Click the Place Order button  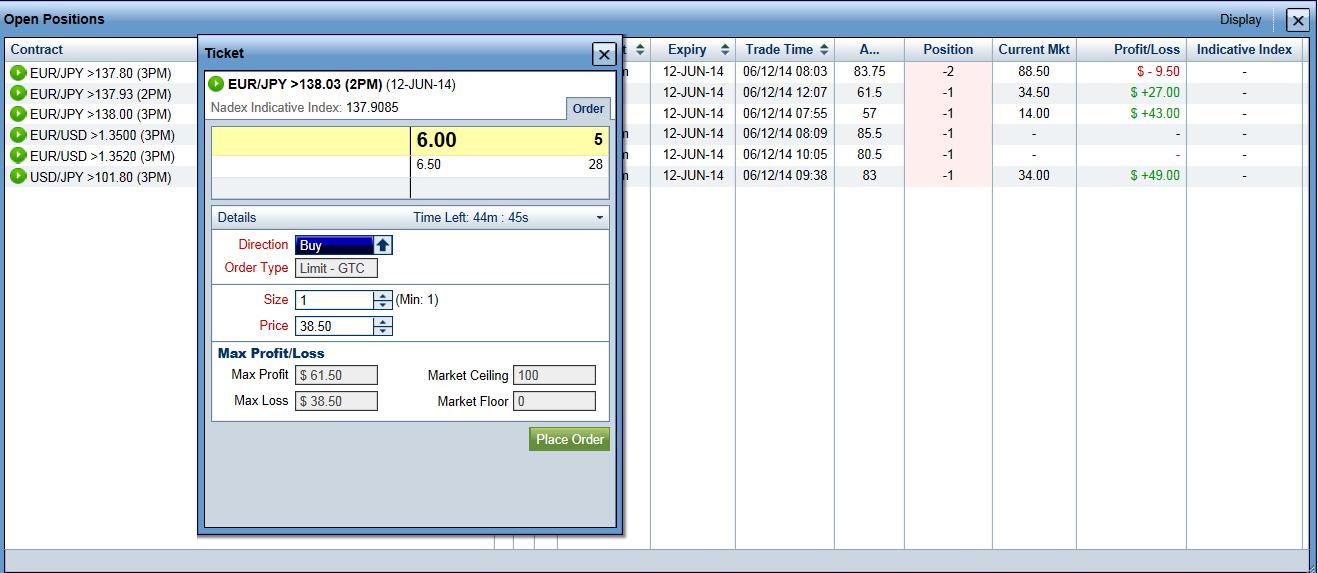[569, 439]
